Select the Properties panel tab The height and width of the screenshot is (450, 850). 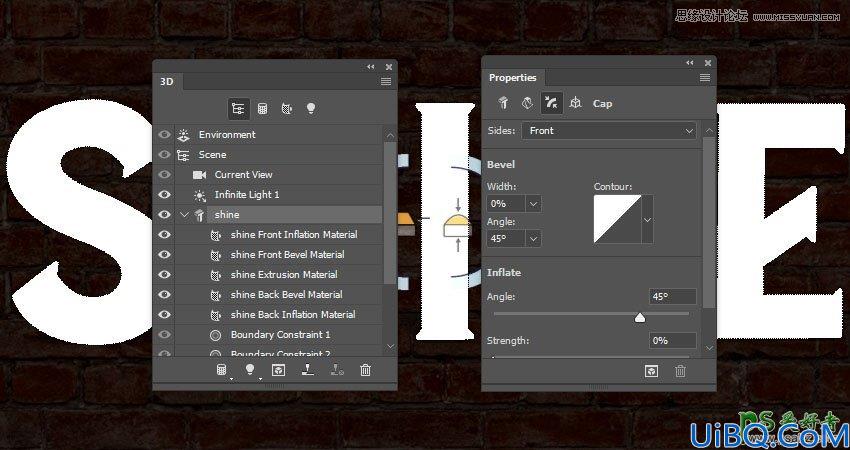pyautogui.click(x=513, y=78)
